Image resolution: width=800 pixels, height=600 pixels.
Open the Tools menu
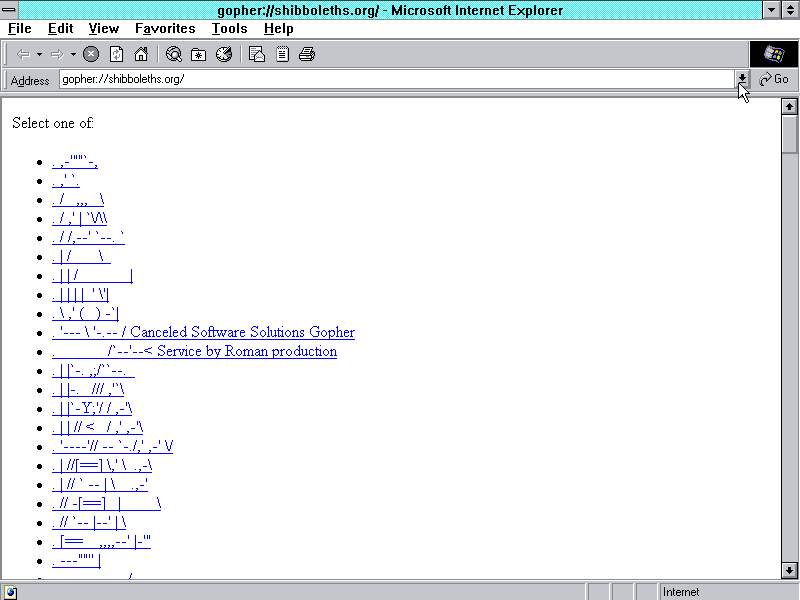pos(229,29)
